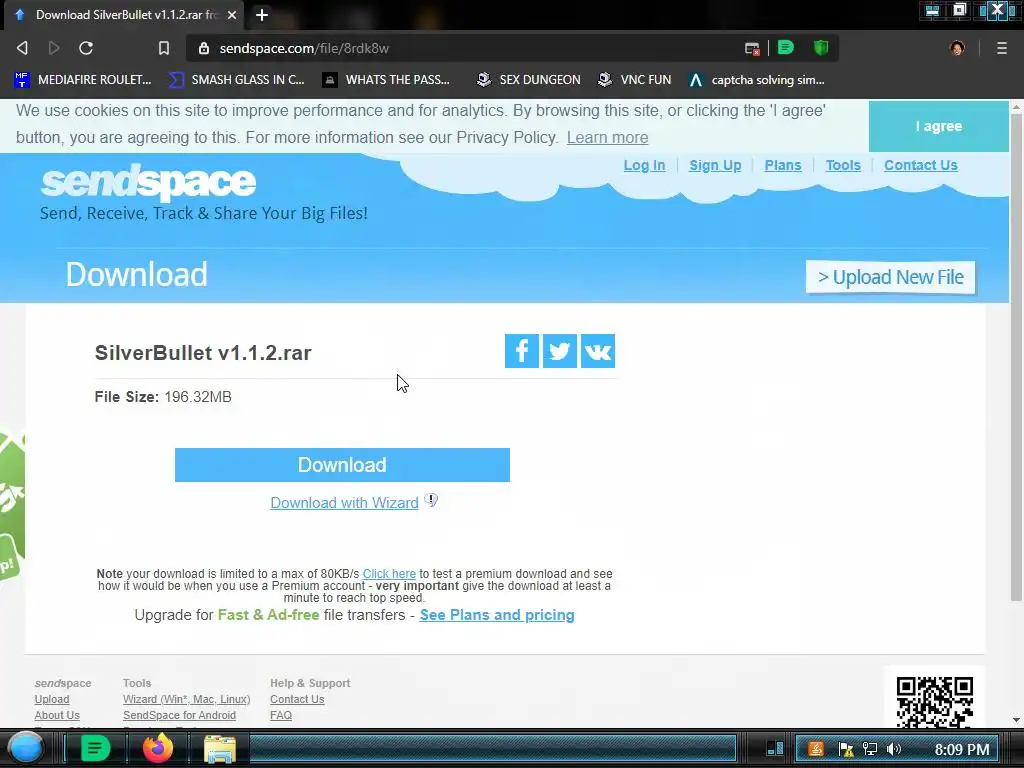Click the Sign Up link
This screenshot has height=768, width=1024.
(x=715, y=165)
